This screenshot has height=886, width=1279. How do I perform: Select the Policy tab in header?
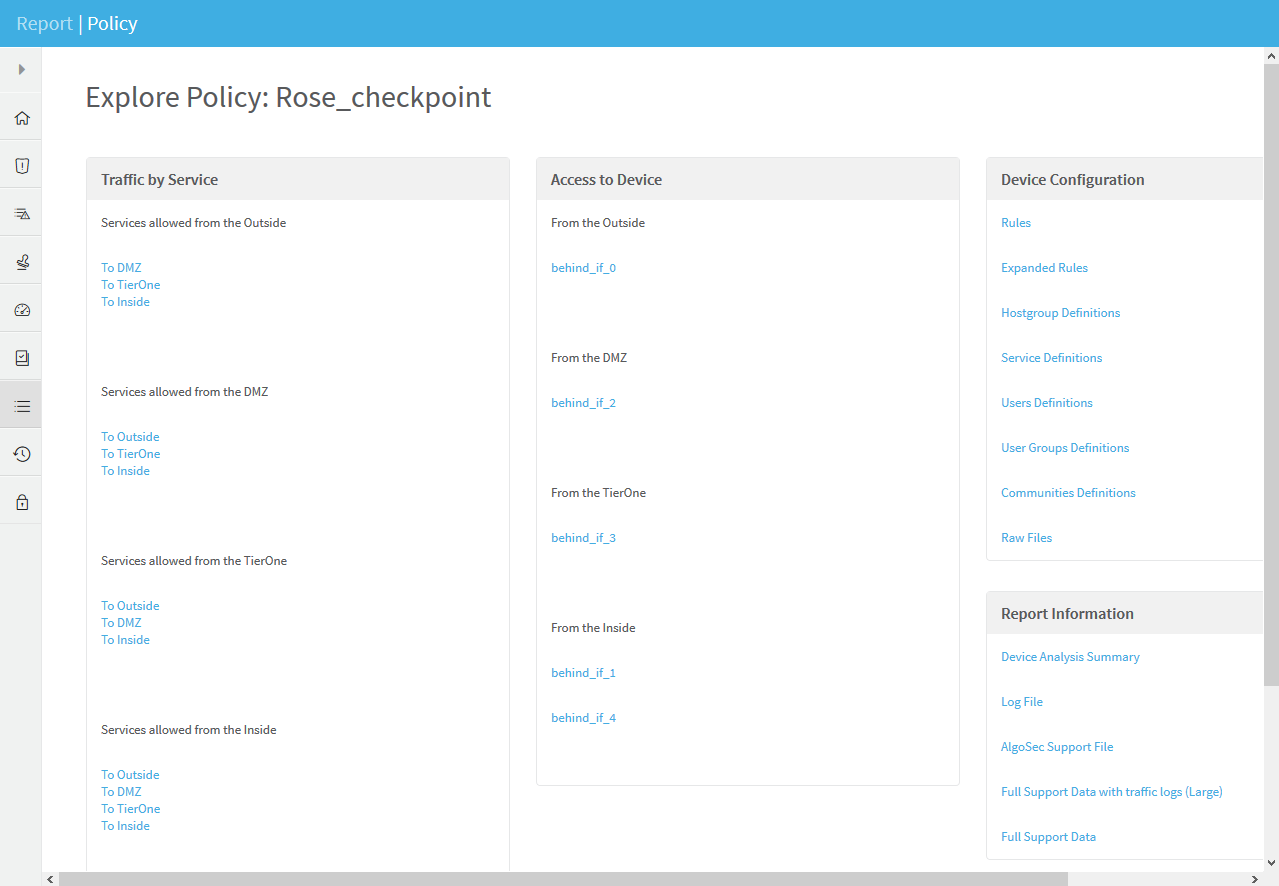[112, 24]
